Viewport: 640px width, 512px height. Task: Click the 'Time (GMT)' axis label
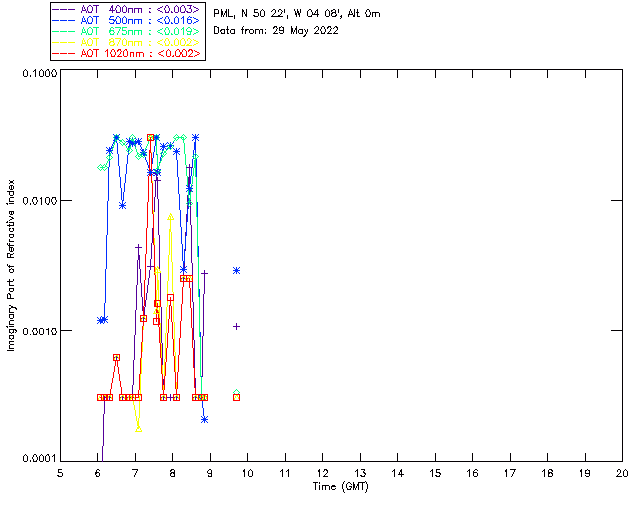point(341,487)
